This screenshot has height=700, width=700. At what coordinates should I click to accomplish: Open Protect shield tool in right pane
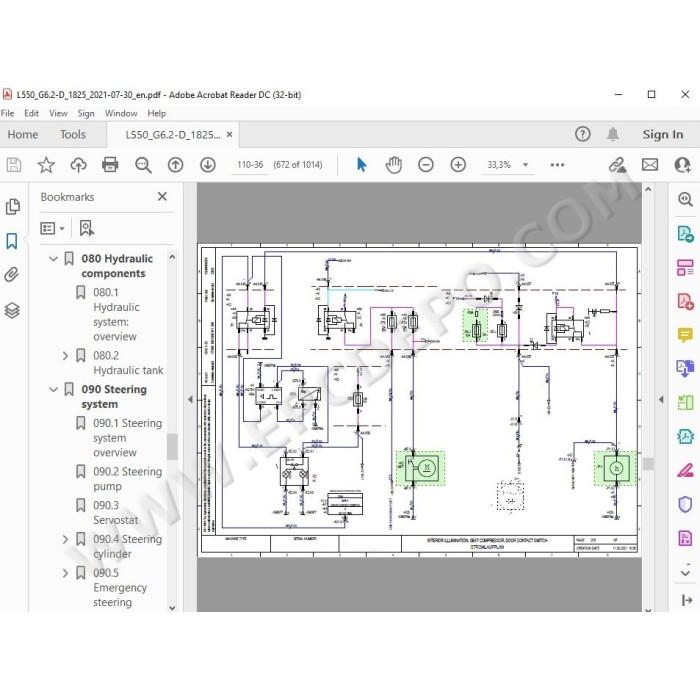coord(685,504)
